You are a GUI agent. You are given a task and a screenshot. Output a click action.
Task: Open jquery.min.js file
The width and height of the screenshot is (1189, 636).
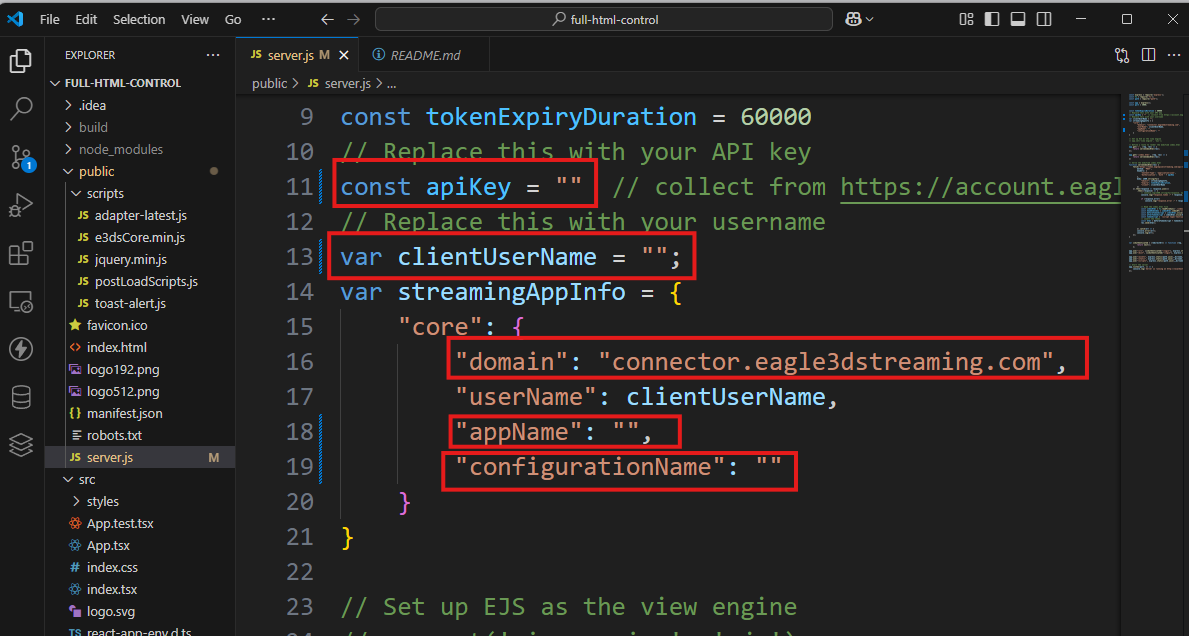(140, 259)
